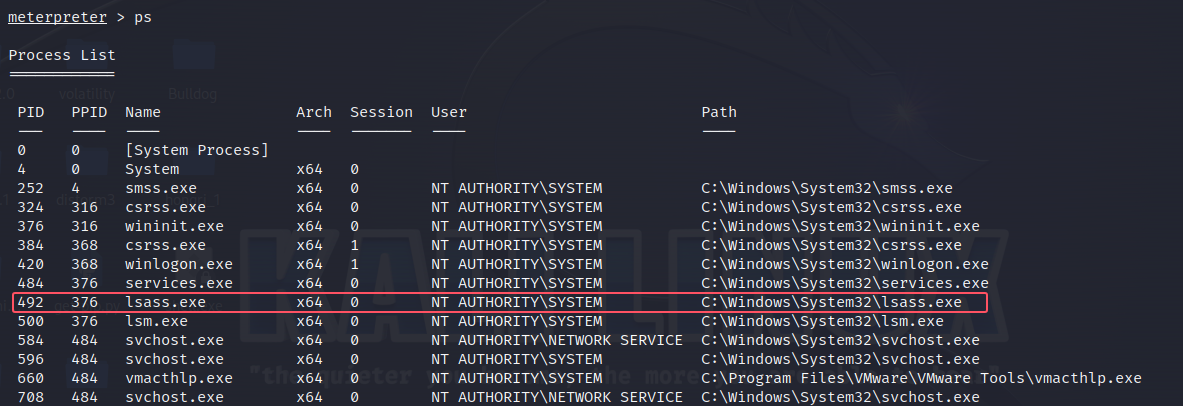The height and width of the screenshot is (406, 1183).
Task: Select path C:\Windows\System32\lsm.exe
Action: tap(822, 321)
